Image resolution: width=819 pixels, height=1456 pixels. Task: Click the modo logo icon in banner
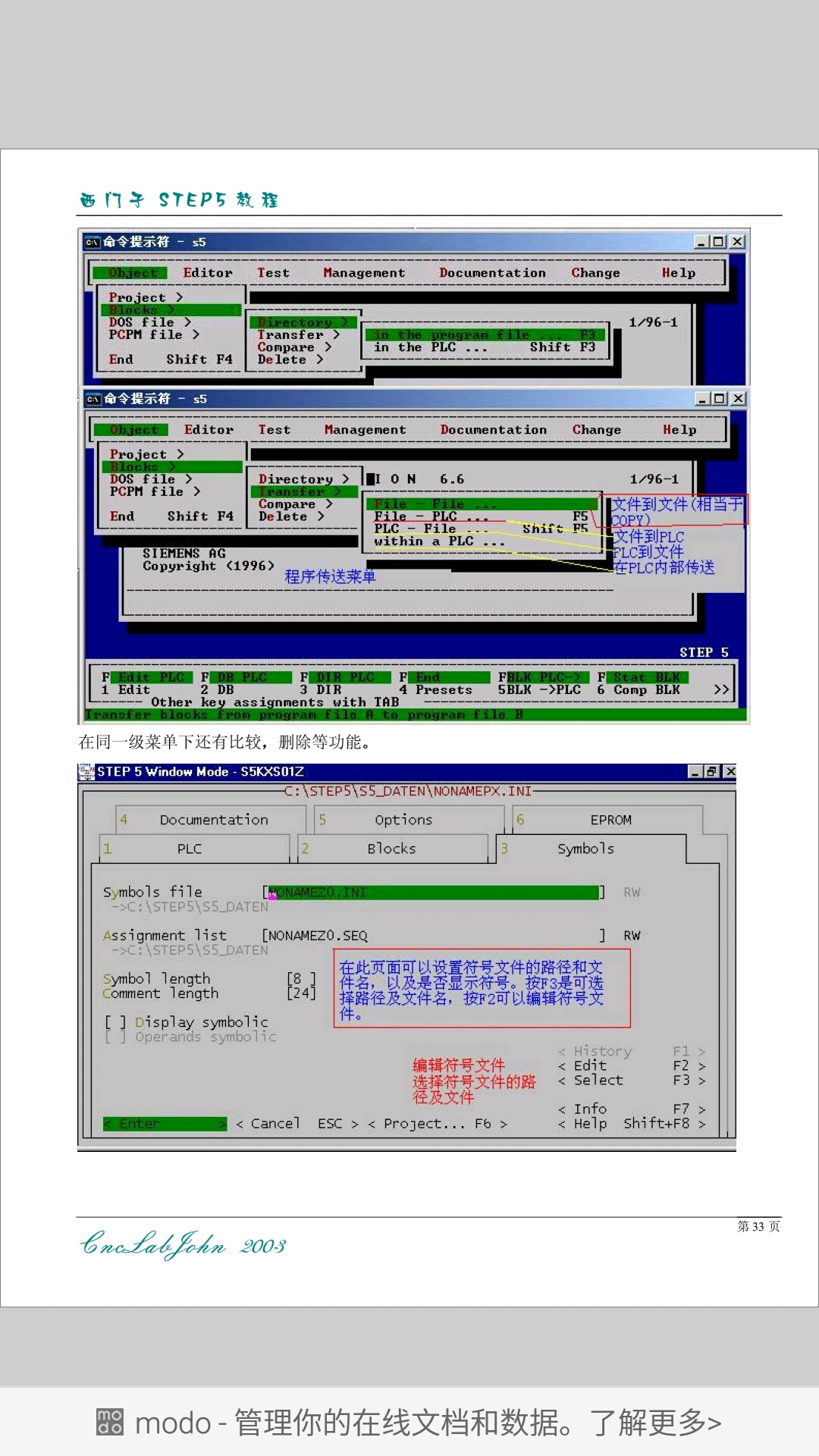coord(110,1423)
